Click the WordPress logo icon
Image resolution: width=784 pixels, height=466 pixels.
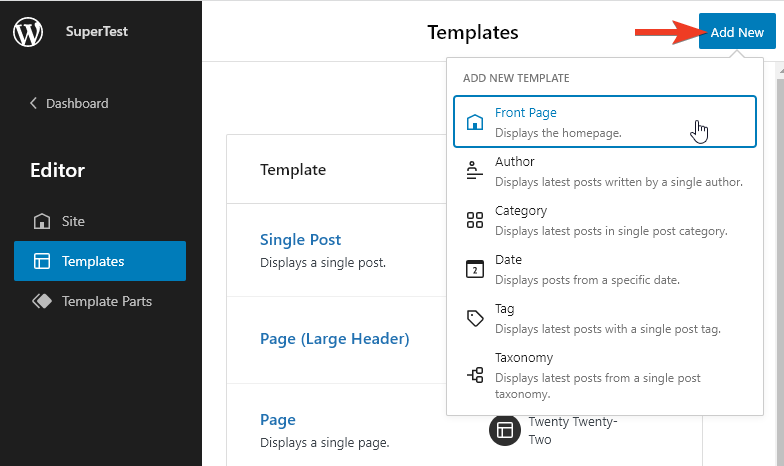point(28,32)
